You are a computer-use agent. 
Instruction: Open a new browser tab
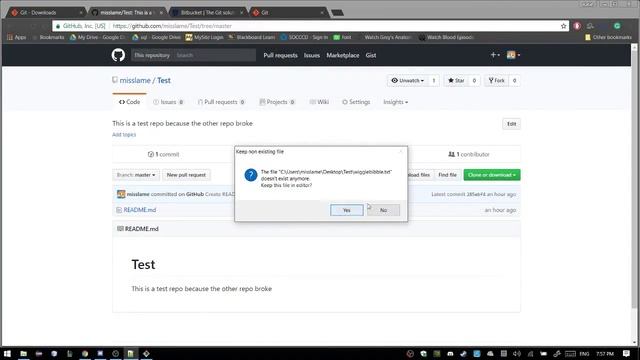(337, 13)
